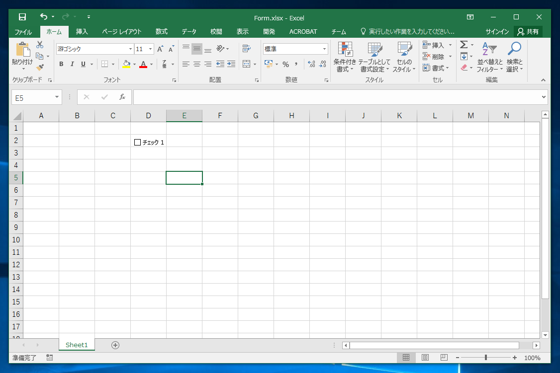Screen dimensions: 560x373
Task: Open the ファイル tab
Action: point(23,32)
